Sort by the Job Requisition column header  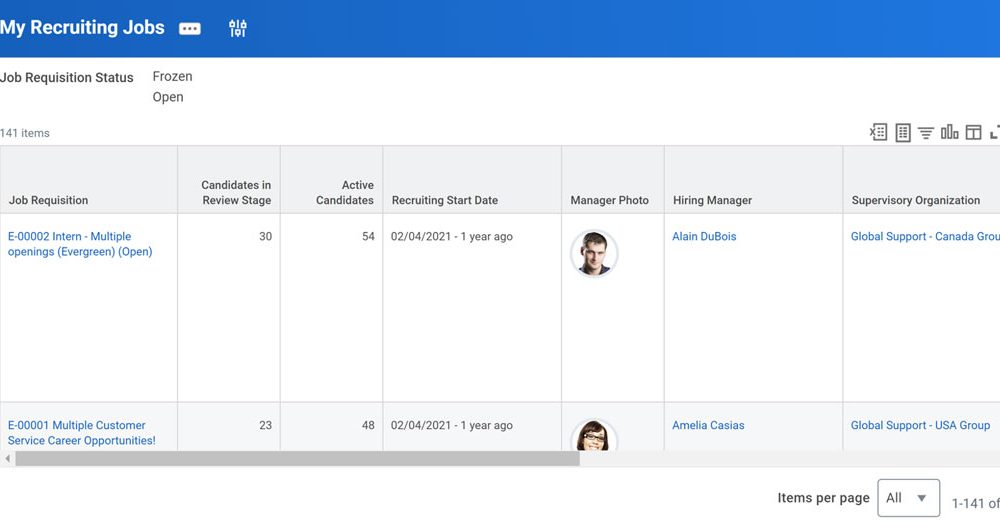click(x=49, y=200)
